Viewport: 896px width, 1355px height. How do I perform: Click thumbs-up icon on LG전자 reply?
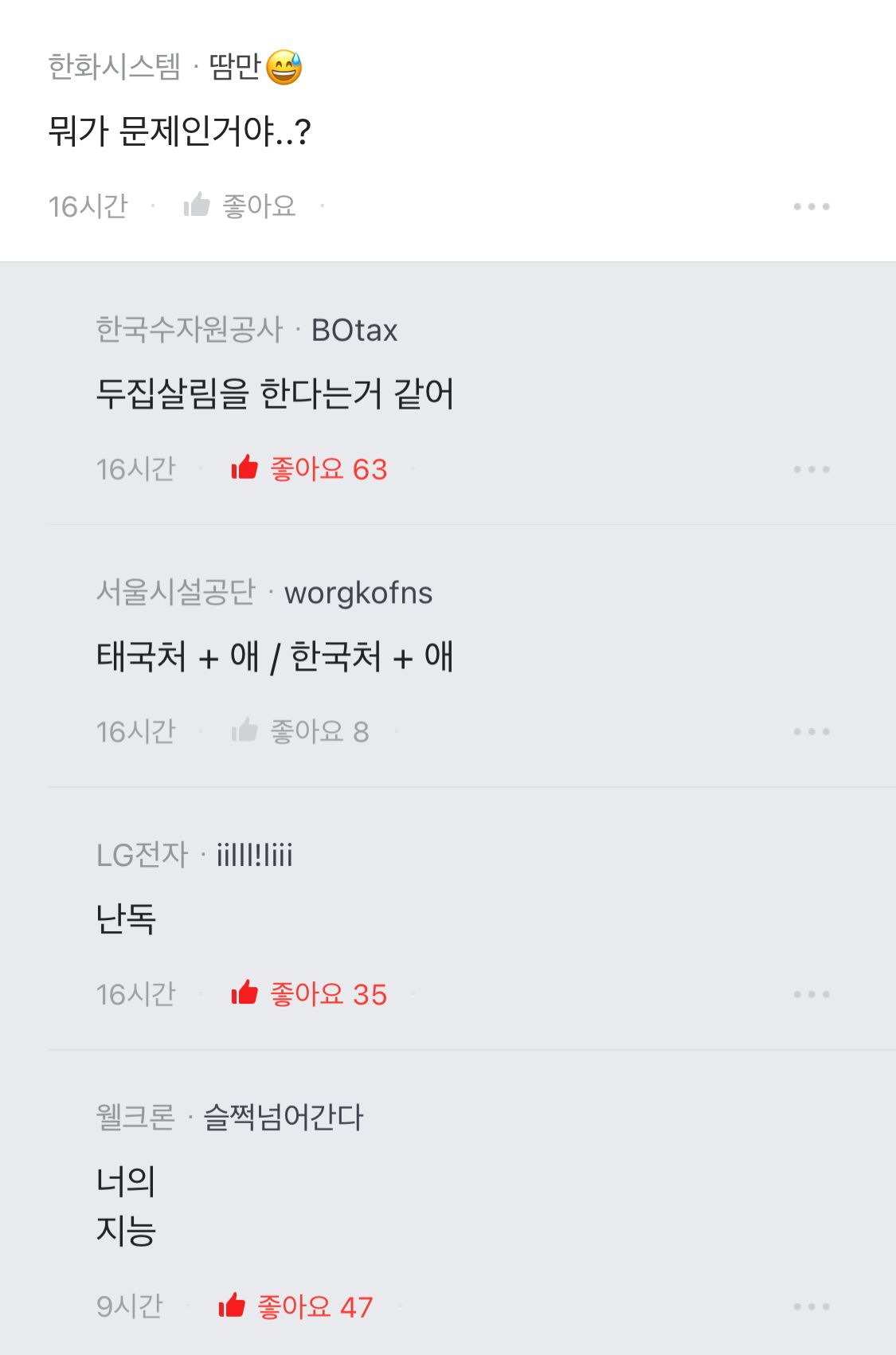click(245, 993)
